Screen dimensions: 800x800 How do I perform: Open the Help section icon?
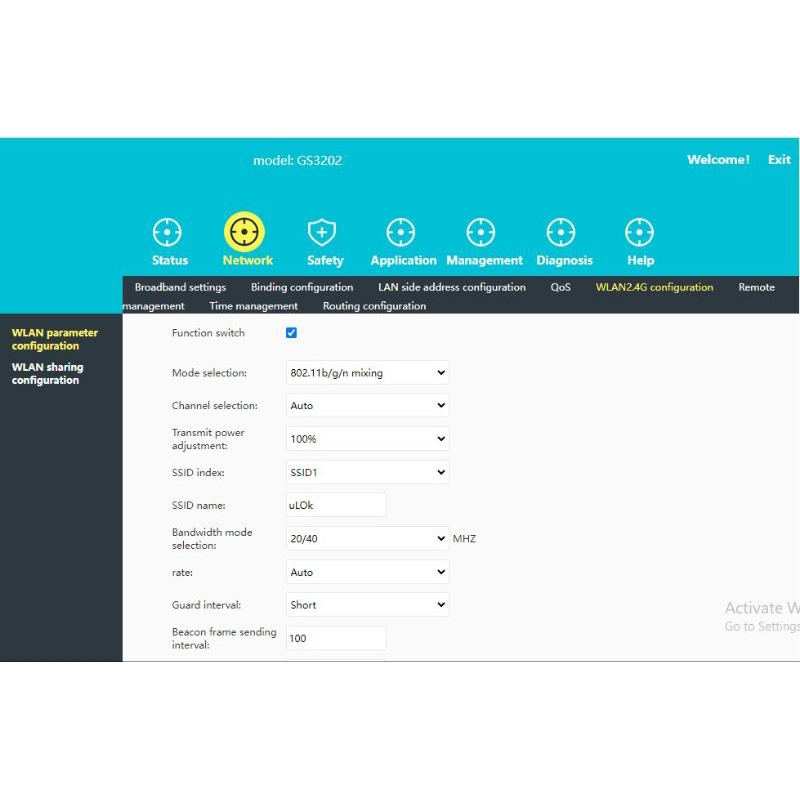click(639, 232)
